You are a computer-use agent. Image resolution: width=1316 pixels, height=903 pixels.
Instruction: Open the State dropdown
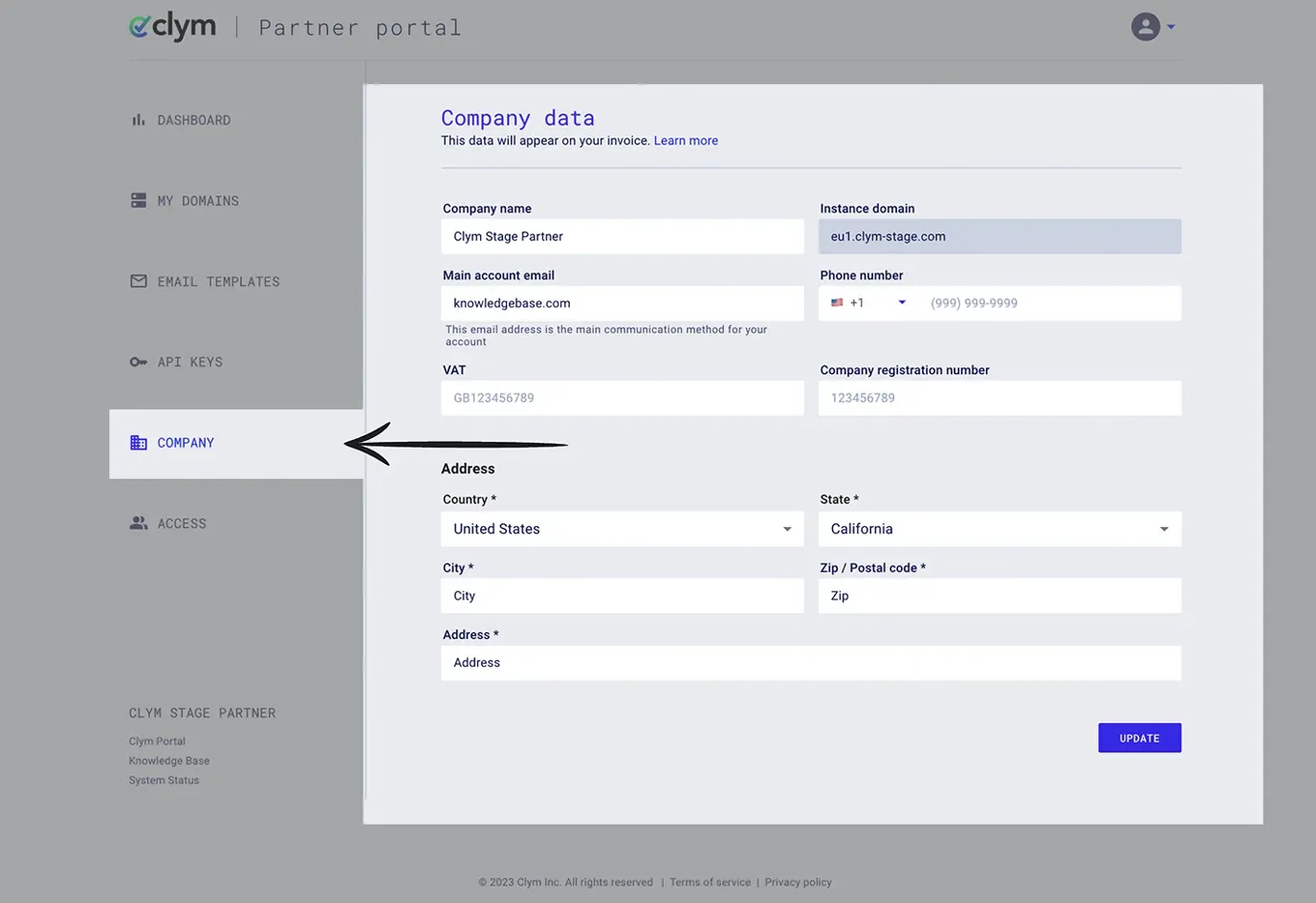tap(999, 529)
